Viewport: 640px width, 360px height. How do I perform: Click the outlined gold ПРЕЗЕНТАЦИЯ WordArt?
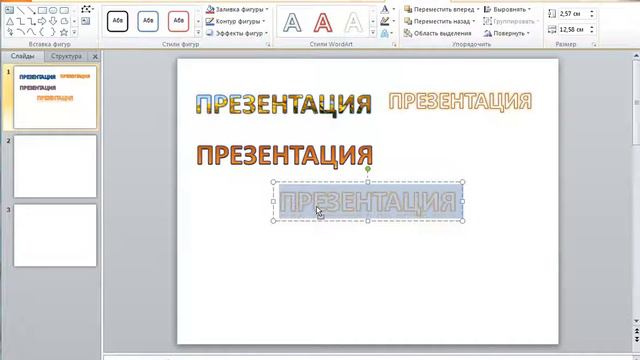pos(460,101)
